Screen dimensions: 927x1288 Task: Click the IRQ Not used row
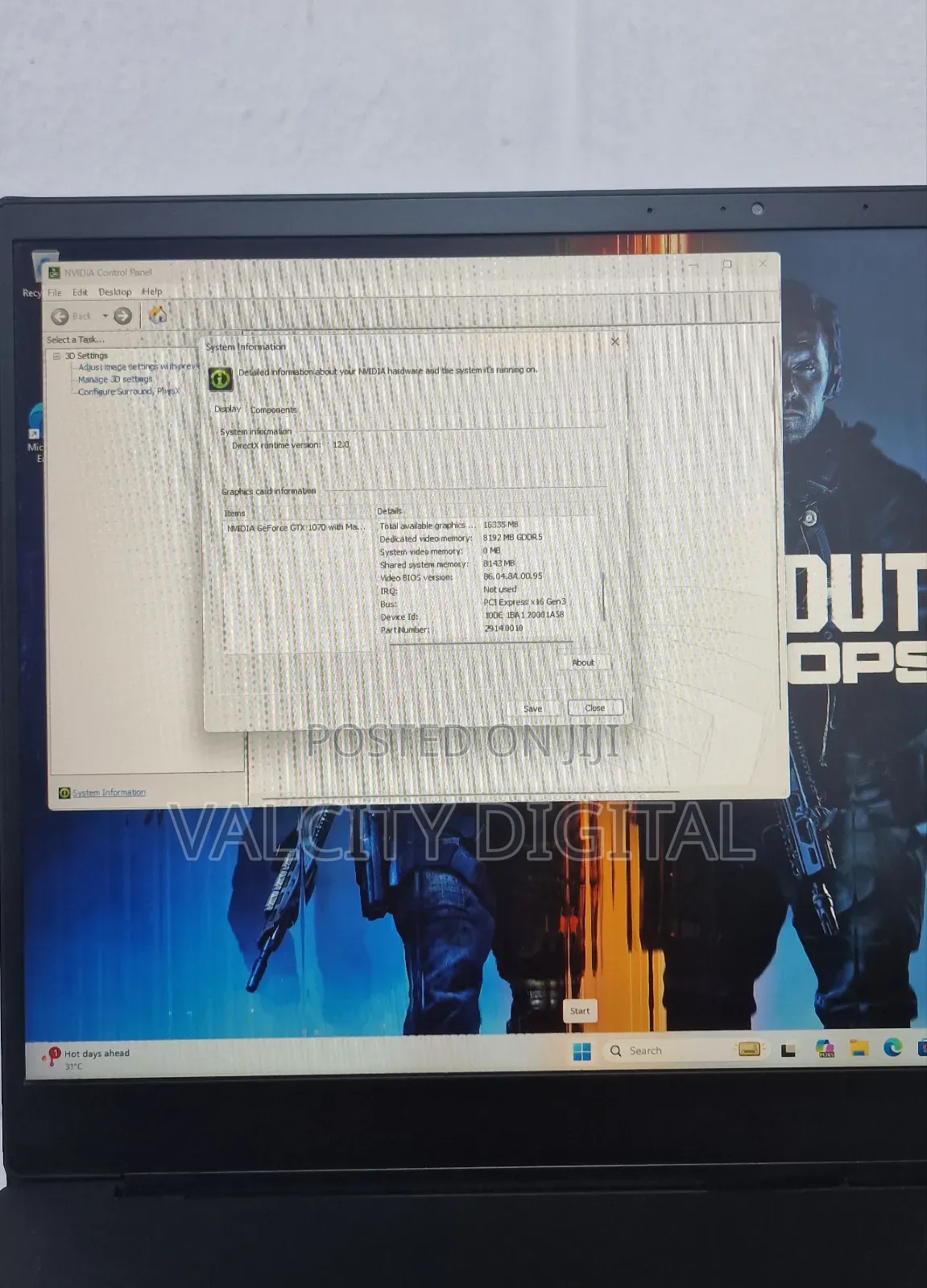449,590
